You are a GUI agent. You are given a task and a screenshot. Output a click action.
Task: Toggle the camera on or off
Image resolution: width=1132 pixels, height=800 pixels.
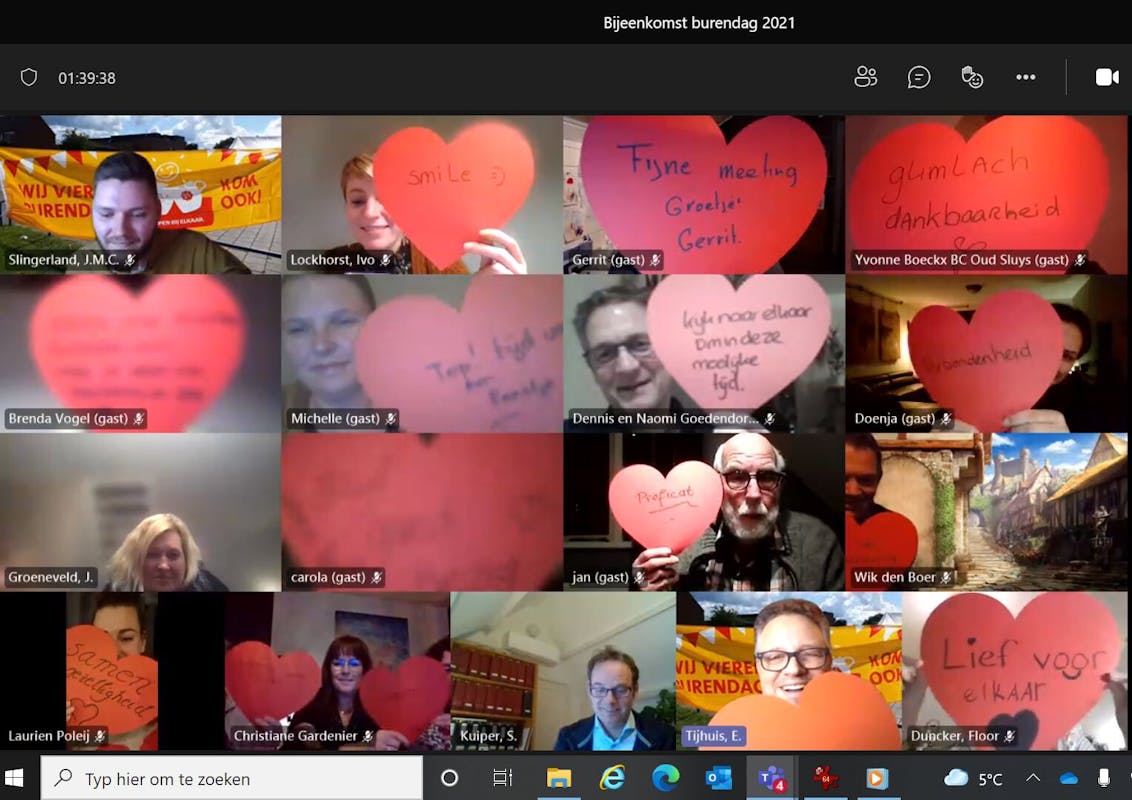tap(1107, 77)
